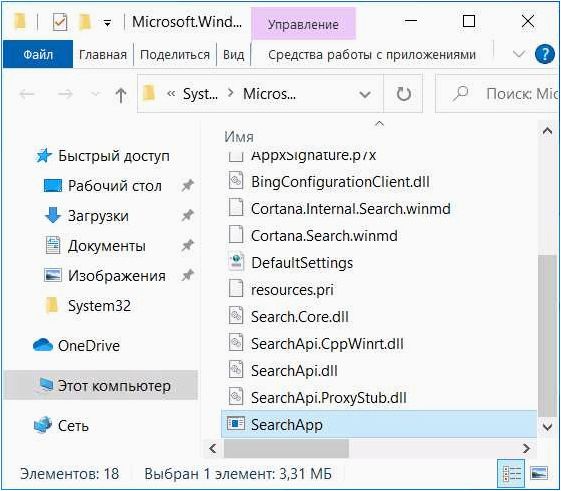This screenshot has width=561, height=491.
Task: Click the vertical scrollbar thumb
Action: (547, 336)
